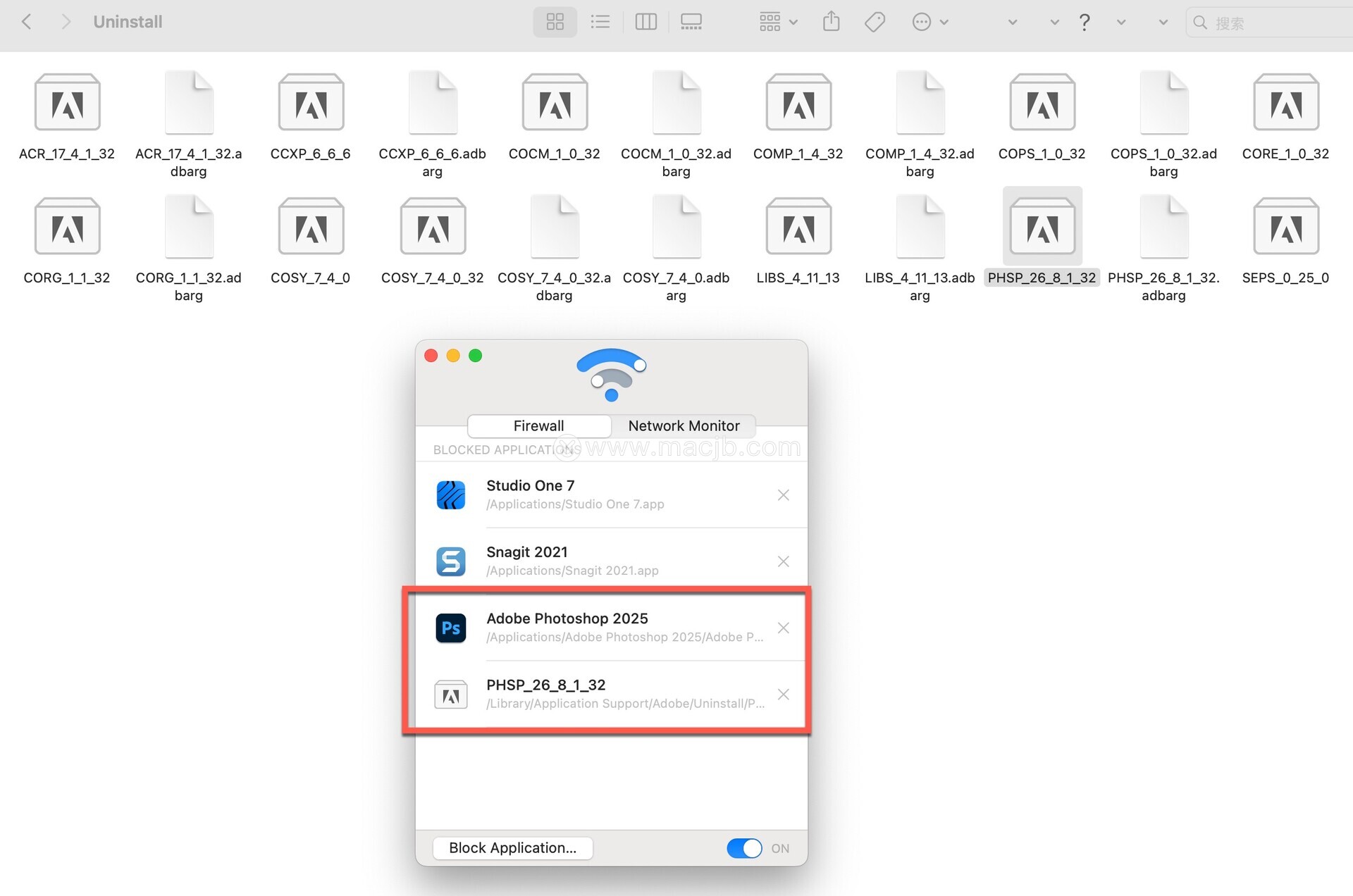1353x896 pixels.
Task: Go back in Finder navigation
Action: coord(27,22)
